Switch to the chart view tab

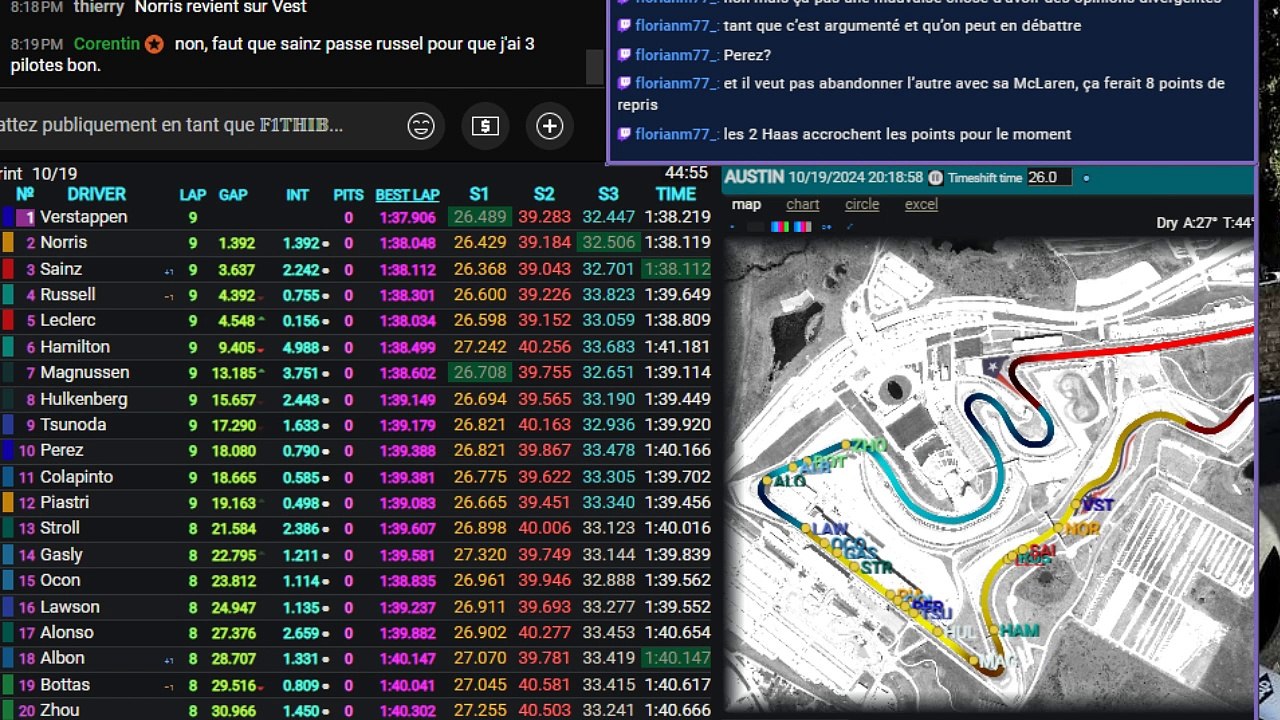[803, 204]
